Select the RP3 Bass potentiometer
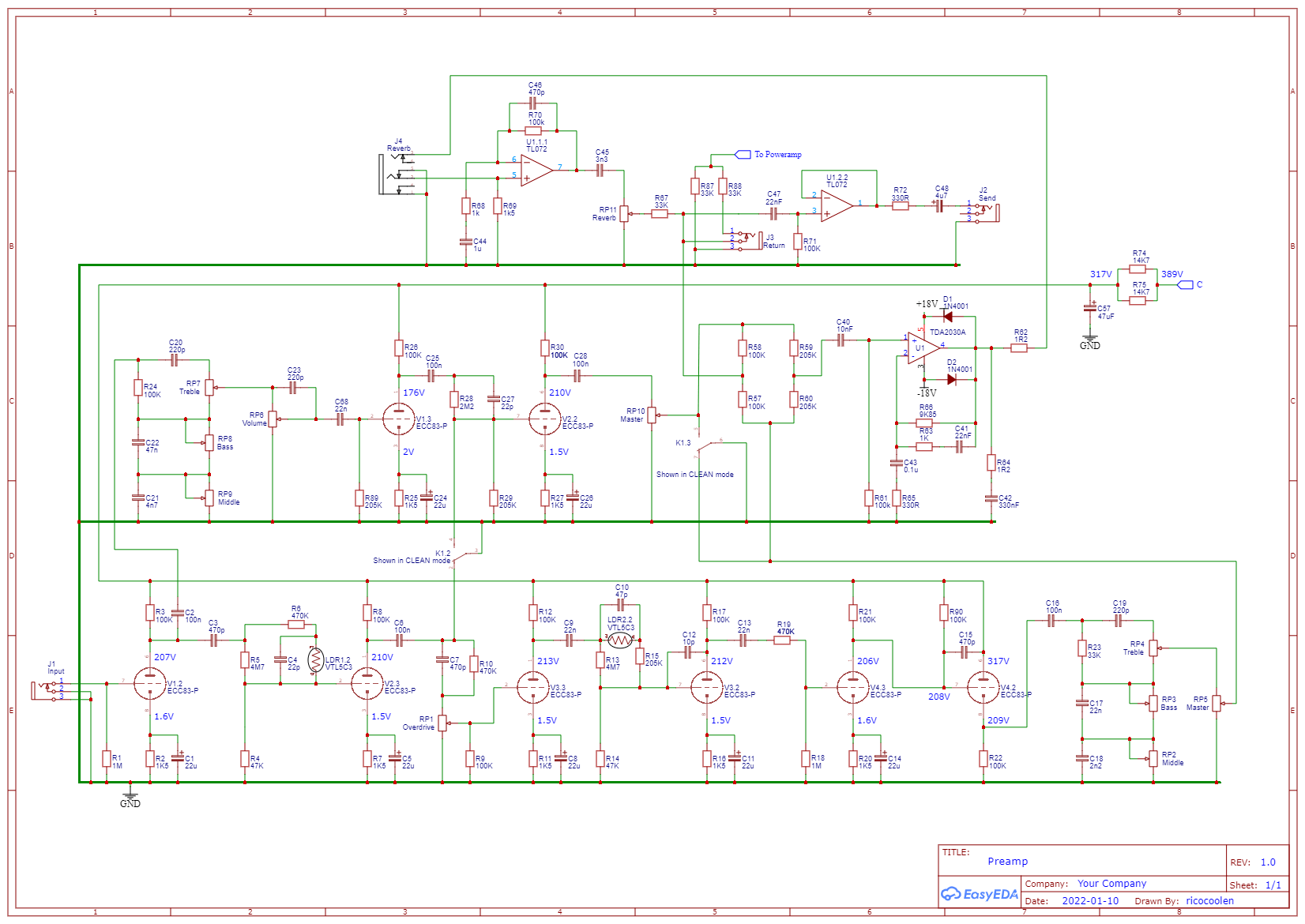This screenshot has width=1305, height=924. coord(1153,703)
